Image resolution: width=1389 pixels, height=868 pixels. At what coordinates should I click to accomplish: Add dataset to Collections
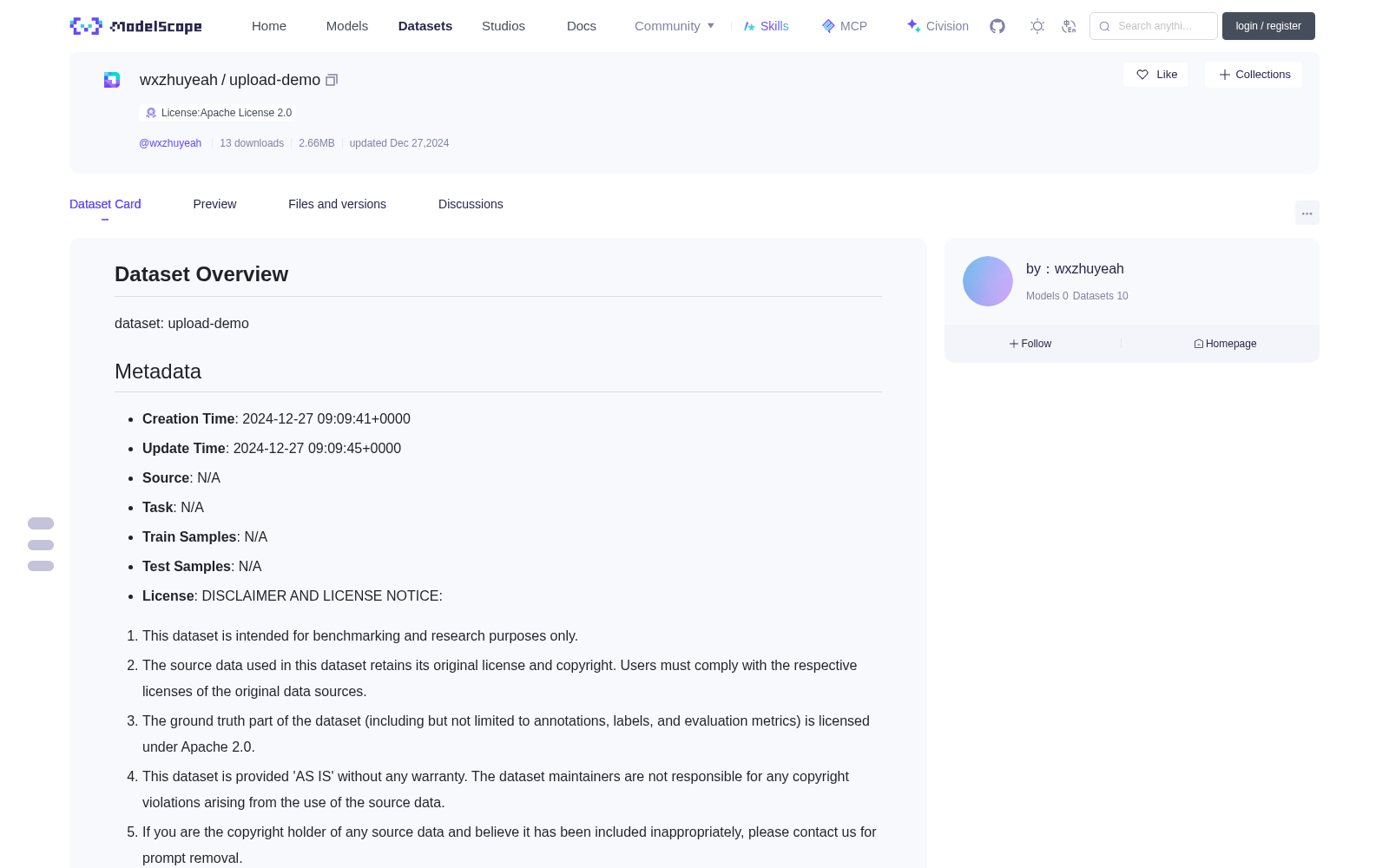click(x=1254, y=75)
